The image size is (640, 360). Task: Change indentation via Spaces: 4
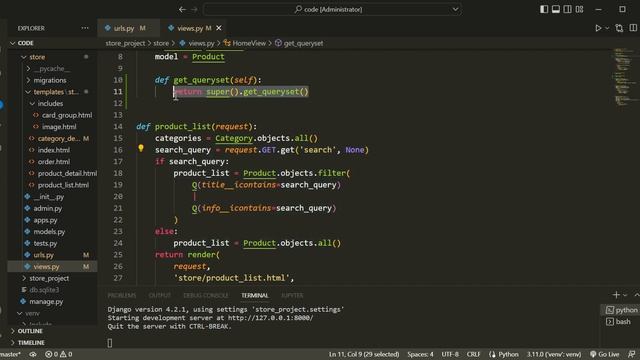point(420,354)
